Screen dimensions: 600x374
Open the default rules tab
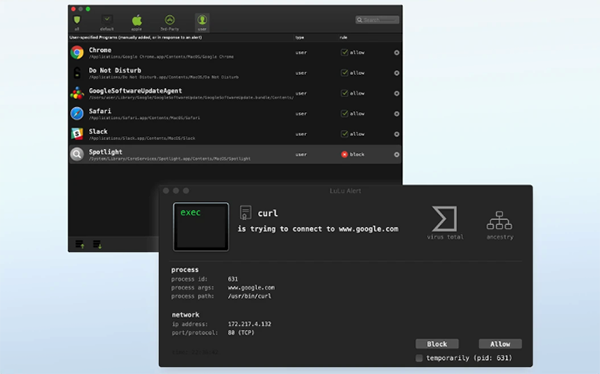[107, 23]
